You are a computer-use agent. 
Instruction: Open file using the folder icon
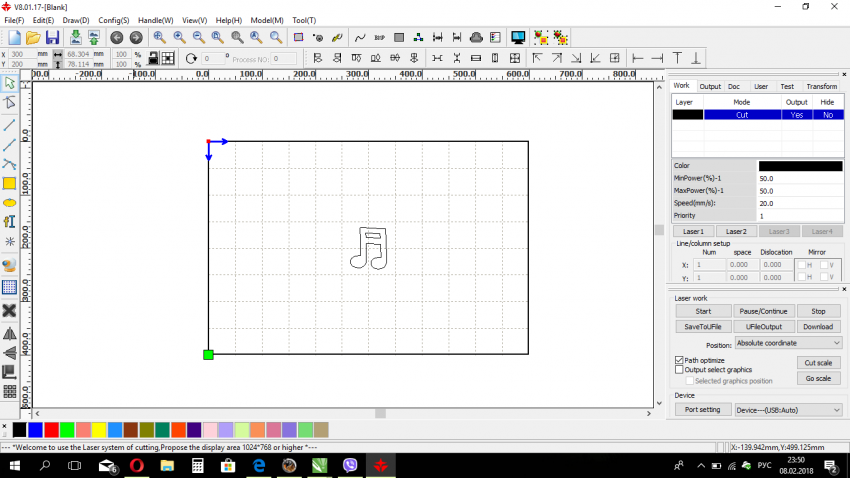(32, 37)
